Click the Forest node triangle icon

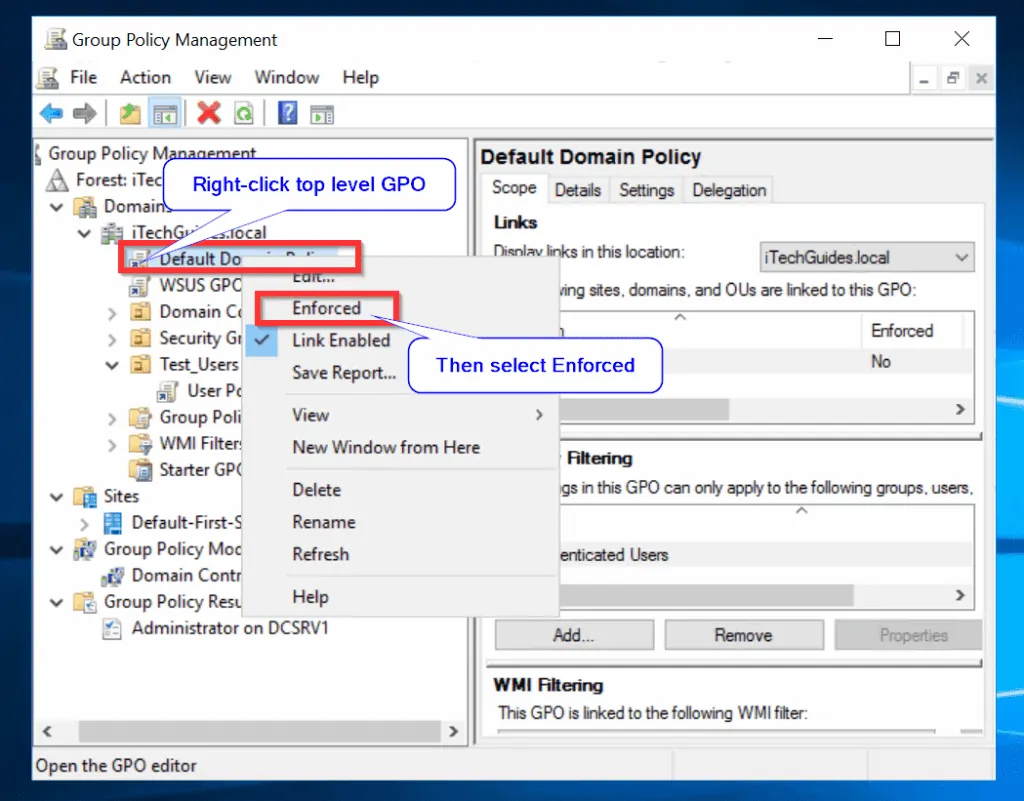coord(57,180)
